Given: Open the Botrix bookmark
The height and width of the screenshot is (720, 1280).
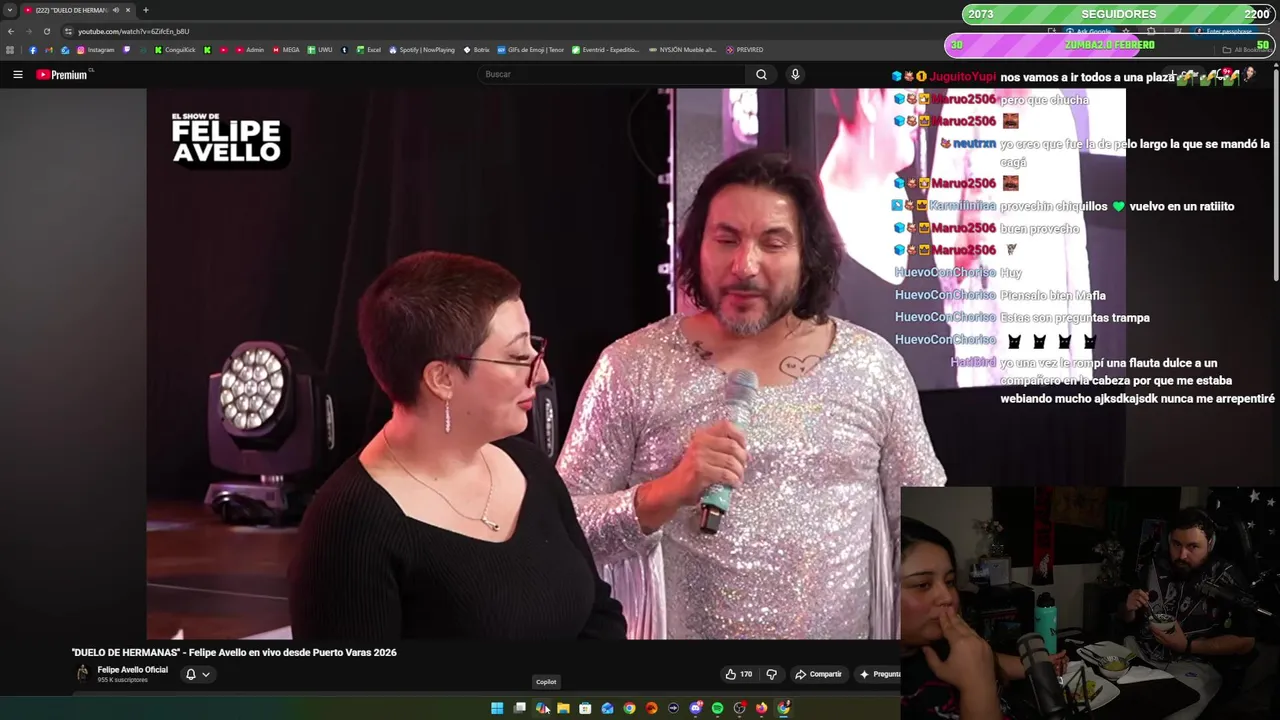Looking at the screenshot, I should tap(476, 50).
